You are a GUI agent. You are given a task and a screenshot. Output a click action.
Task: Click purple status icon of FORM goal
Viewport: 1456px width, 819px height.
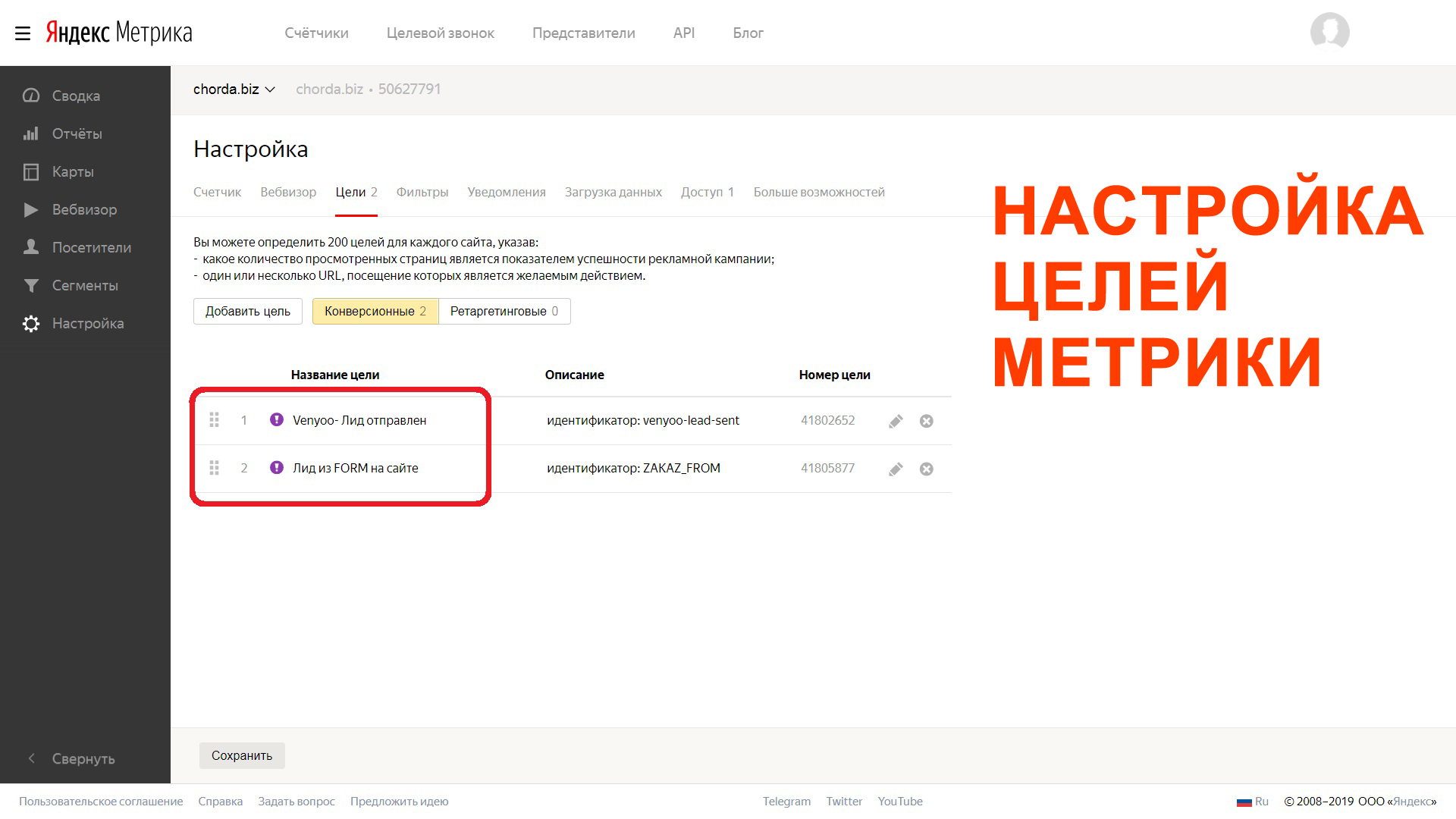click(277, 467)
